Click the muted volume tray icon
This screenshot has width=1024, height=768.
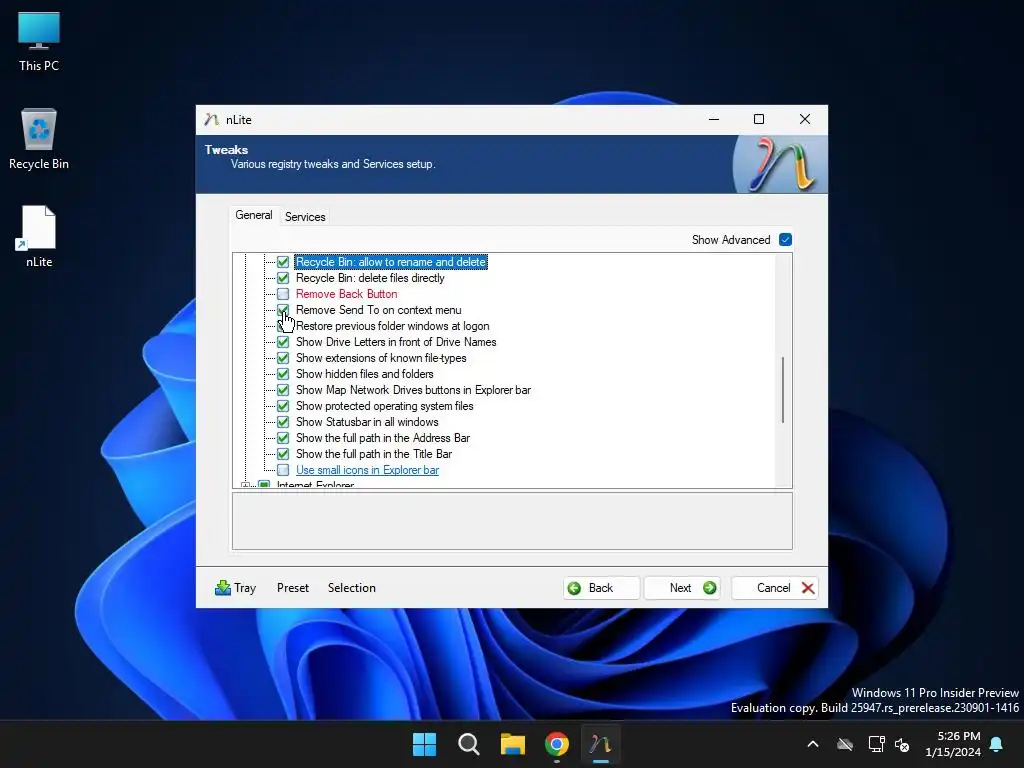point(903,744)
